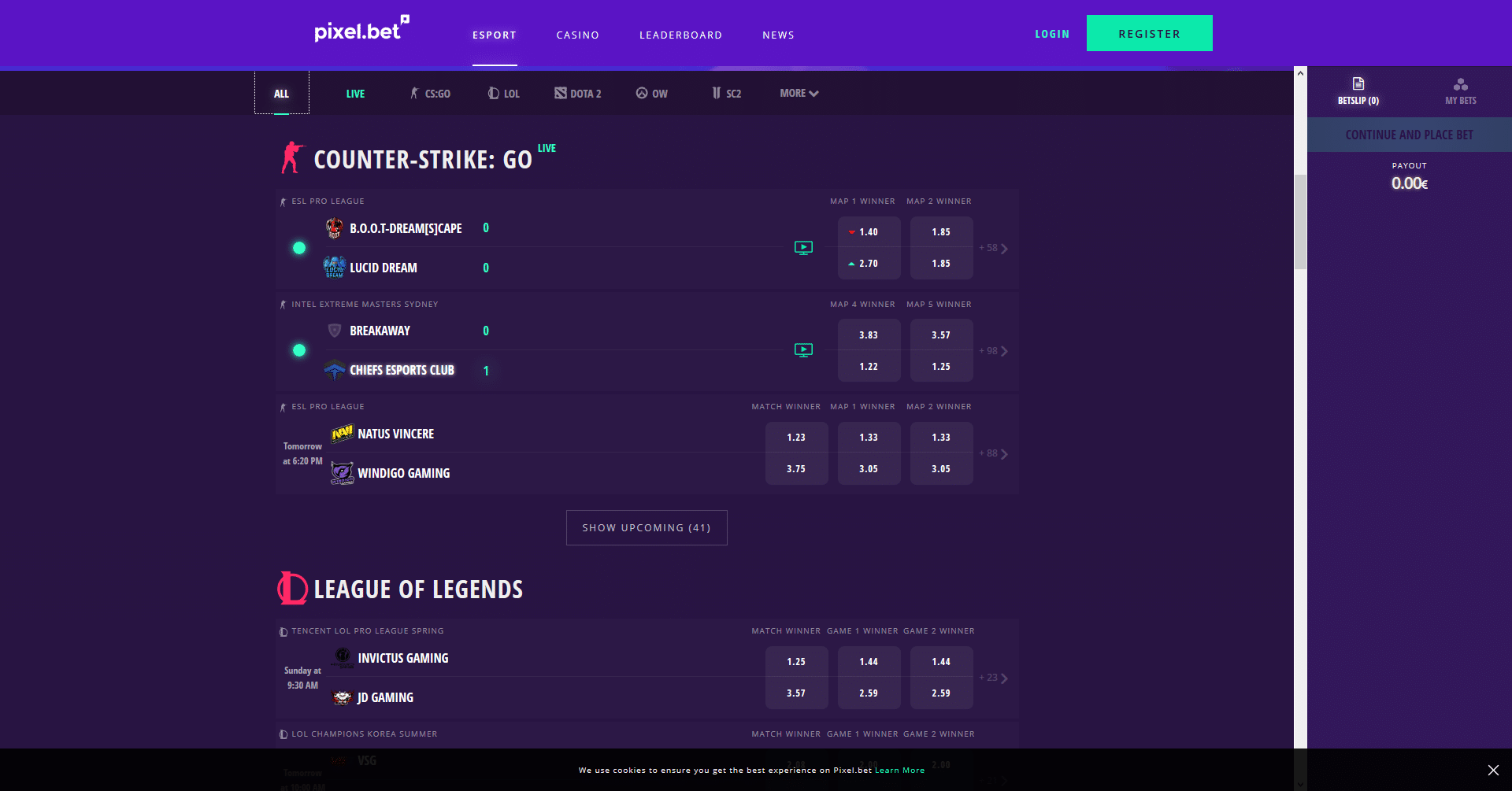Click SHOW UPCOMING (41) button
1512x791 pixels.
[647, 527]
